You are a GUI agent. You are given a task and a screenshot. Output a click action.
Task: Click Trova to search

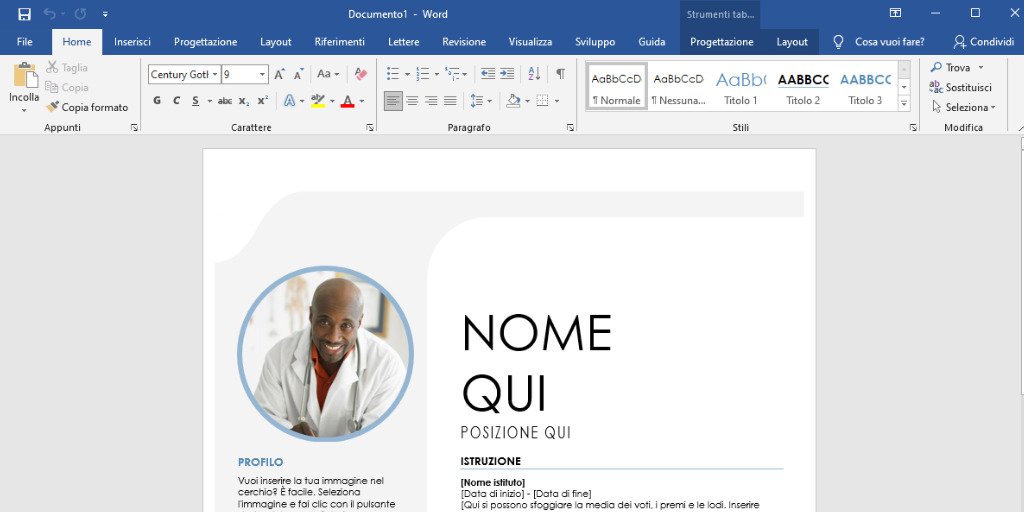(957, 67)
